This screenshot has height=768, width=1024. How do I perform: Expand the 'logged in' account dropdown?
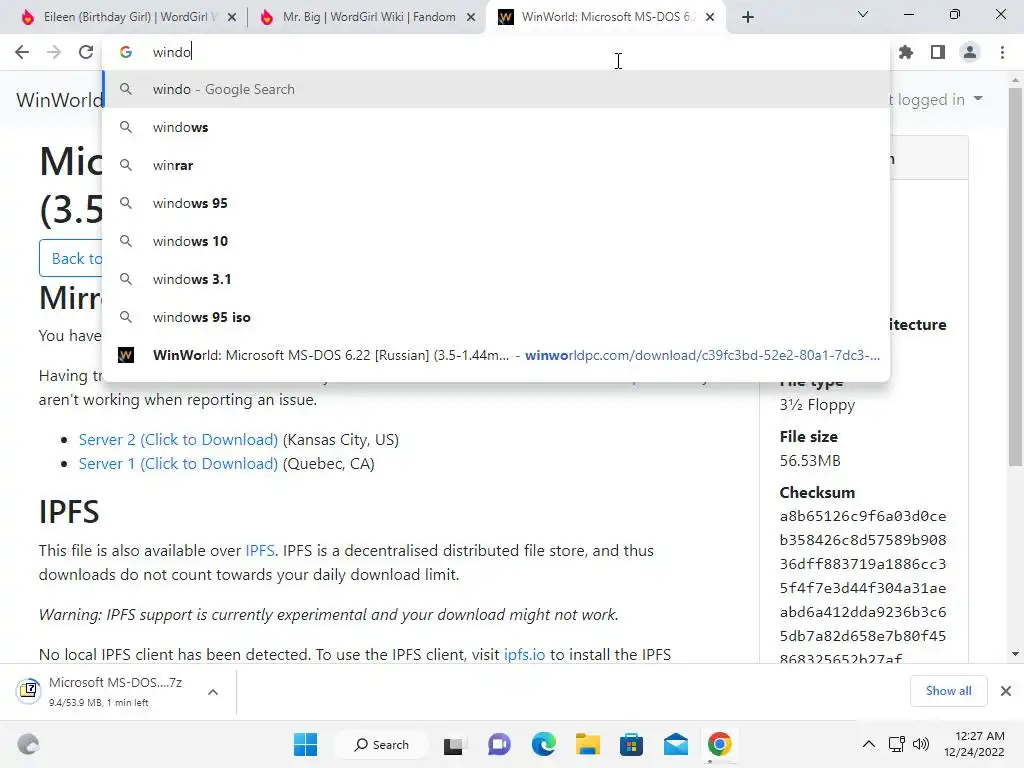click(935, 99)
